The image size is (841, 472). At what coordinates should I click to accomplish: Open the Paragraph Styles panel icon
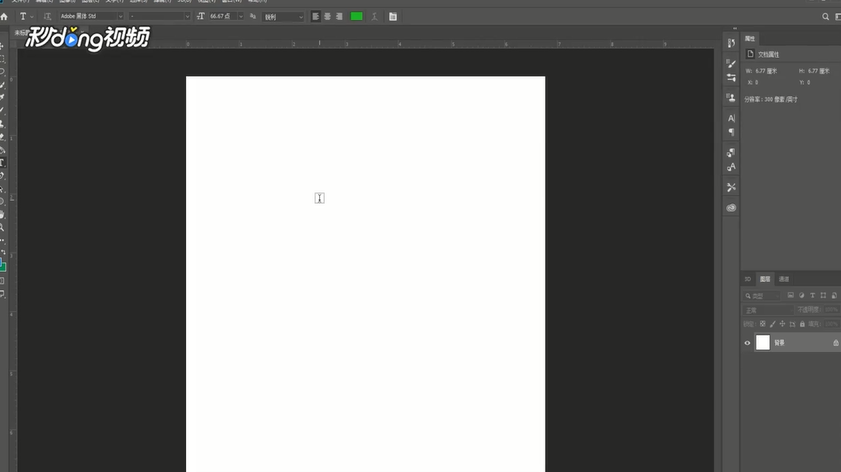[731, 153]
